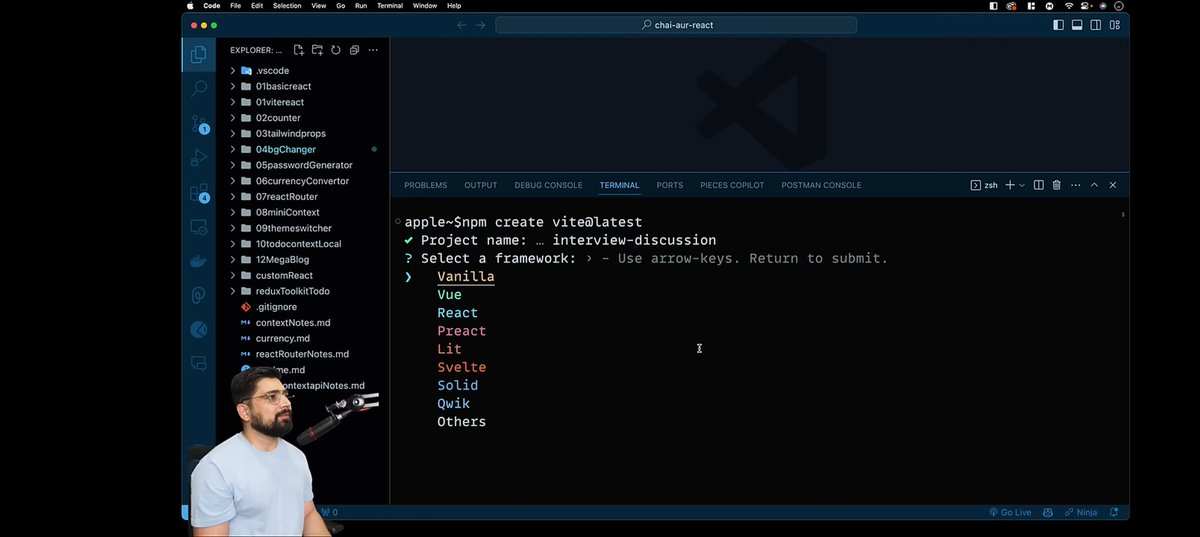Click the New Folder icon in Explorer
The width and height of the screenshot is (1200, 537).
(317, 50)
